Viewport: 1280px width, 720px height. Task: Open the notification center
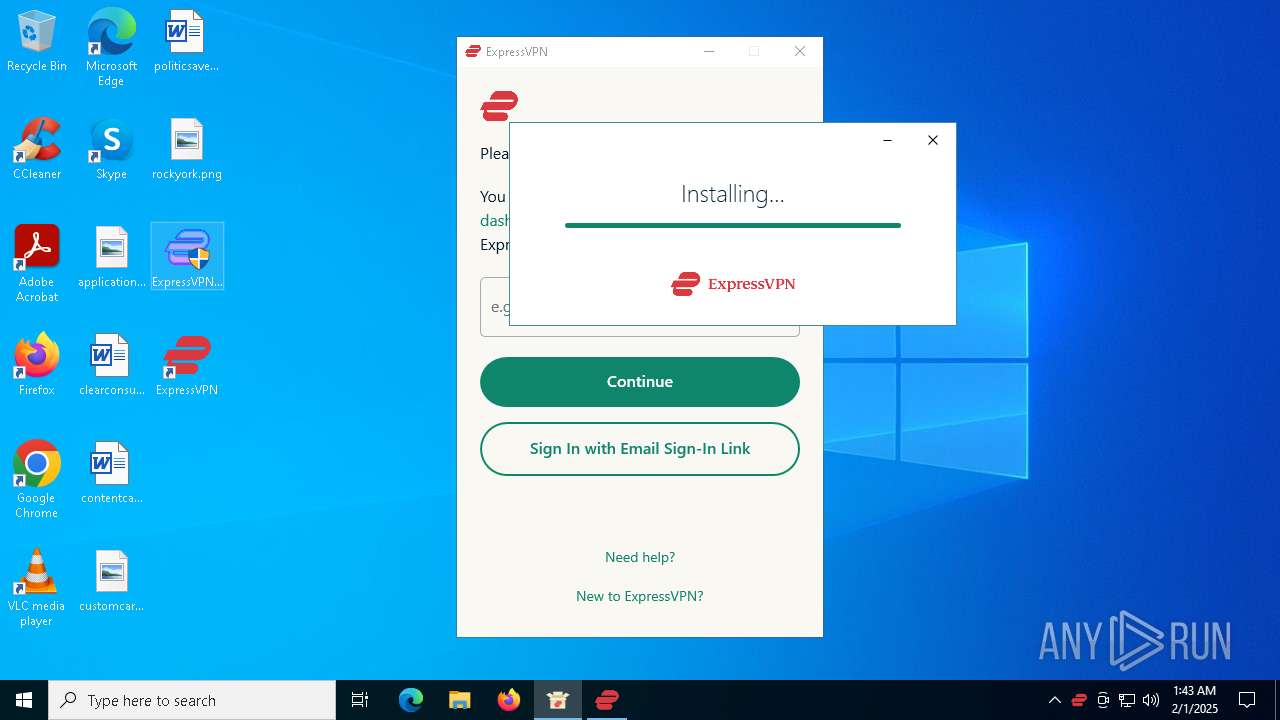coord(1247,700)
